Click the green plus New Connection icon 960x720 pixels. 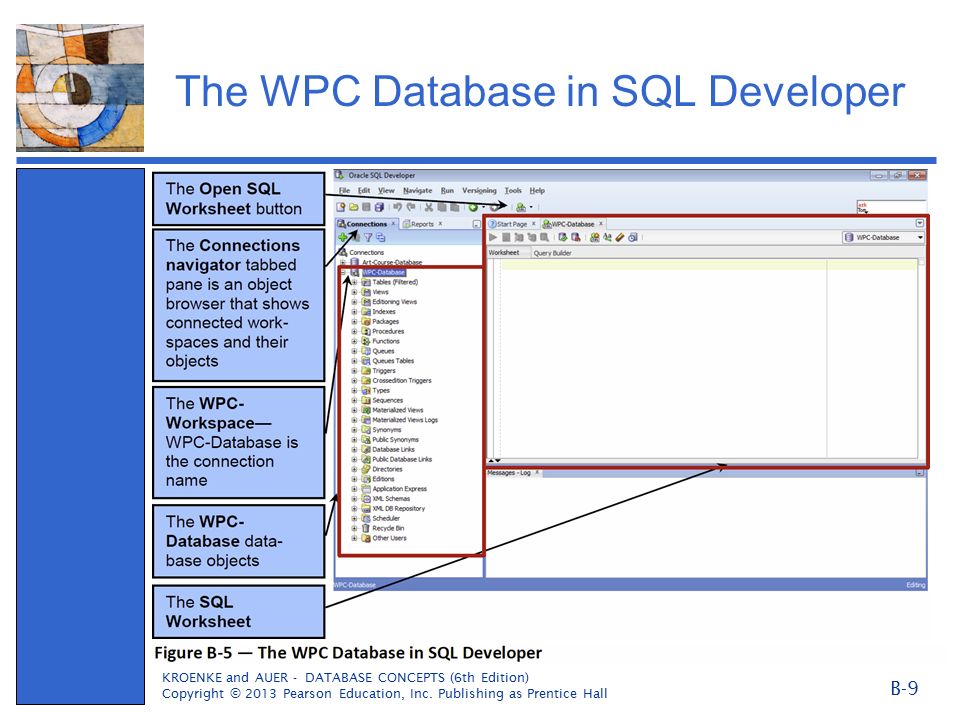(343, 237)
